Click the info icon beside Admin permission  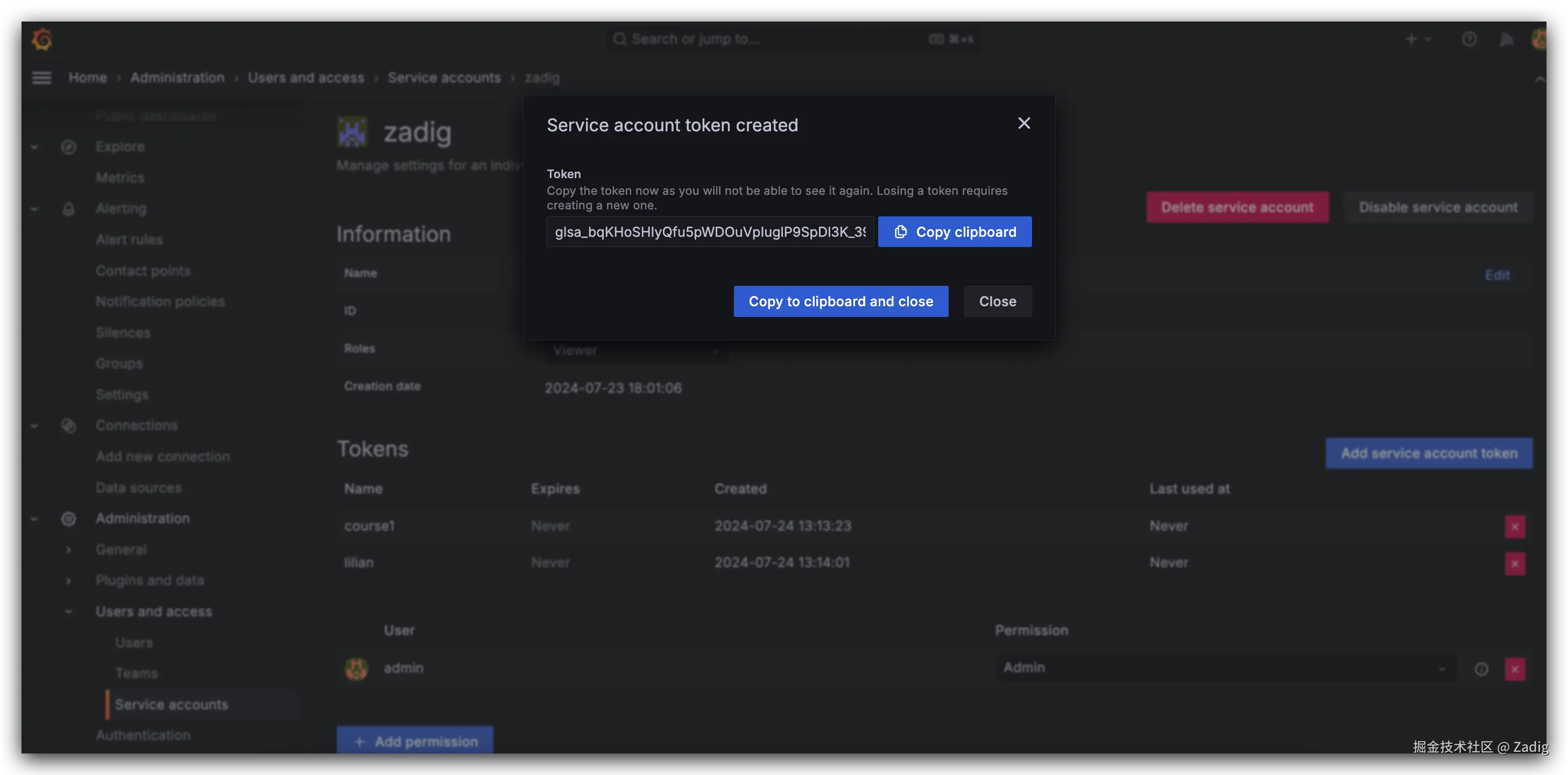point(1481,669)
